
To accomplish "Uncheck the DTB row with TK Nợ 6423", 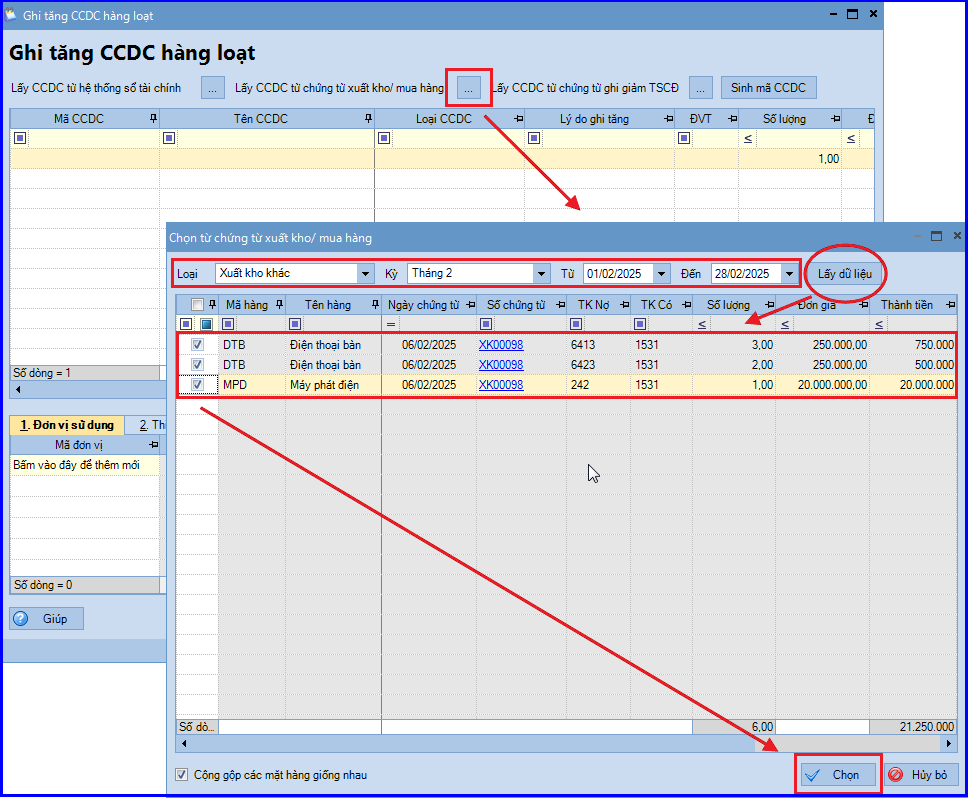I will tap(198, 365).
